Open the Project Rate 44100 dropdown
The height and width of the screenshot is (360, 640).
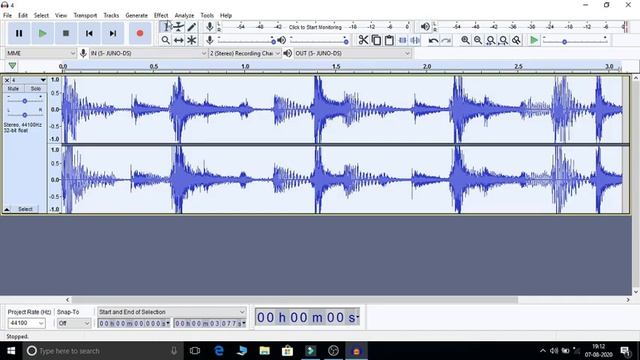(x=27, y=323)
